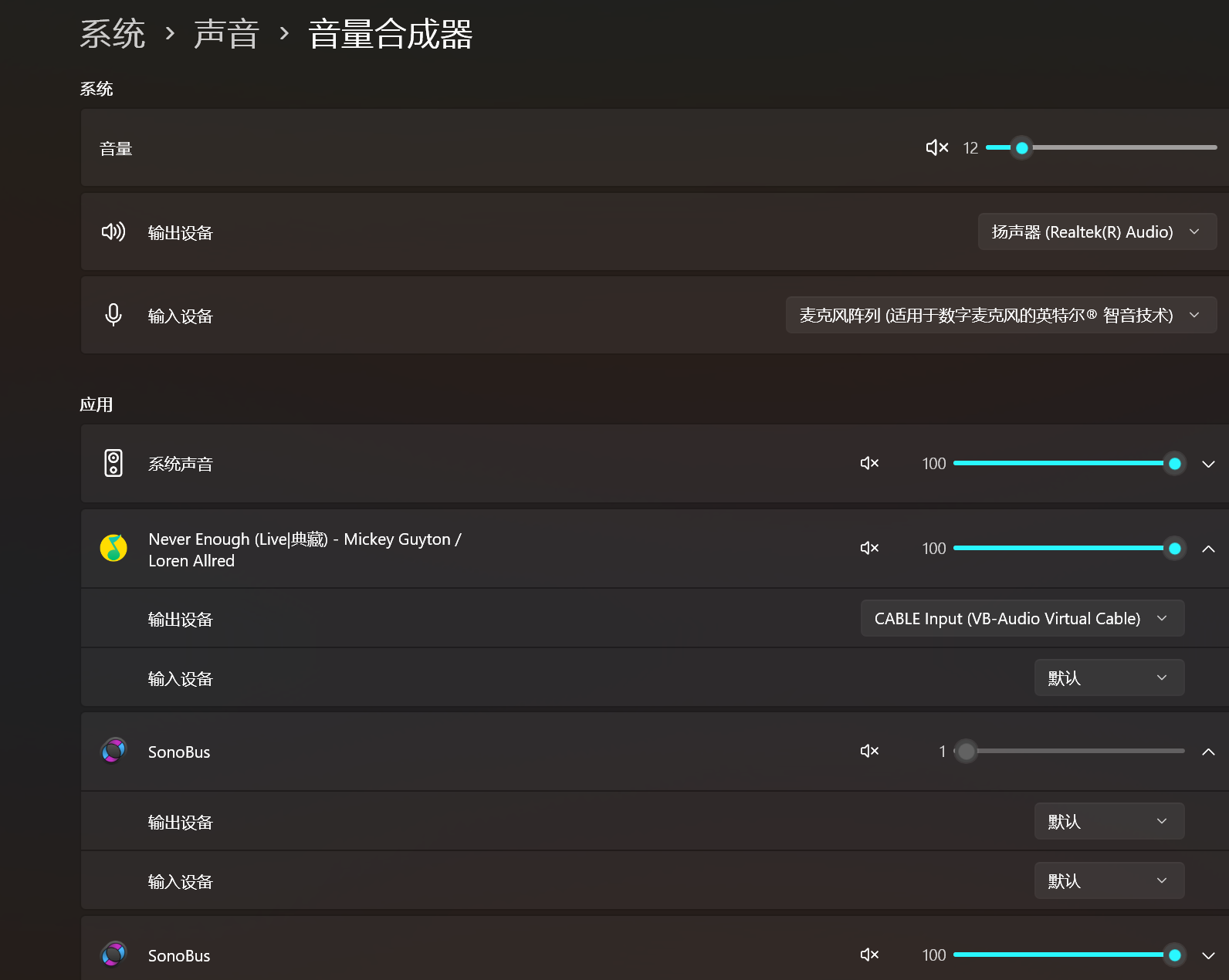Viewport: 1229px width, 980px height.
Task: Toggle mute on SonoBus at volume 100
Action: click(869, 955)
